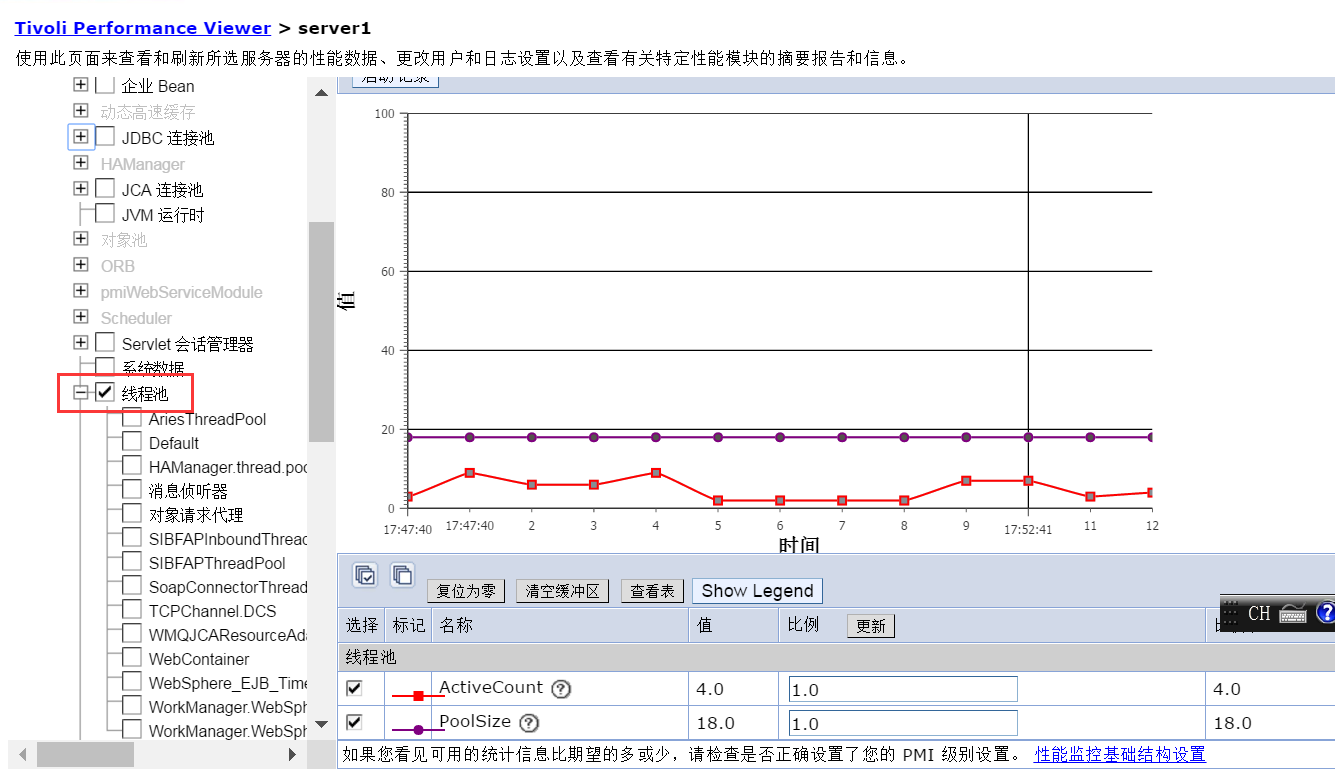1335x782 pixels.
Task: Check the TCPChannel.DCS checkbox
Action: [x=132, y=610]
